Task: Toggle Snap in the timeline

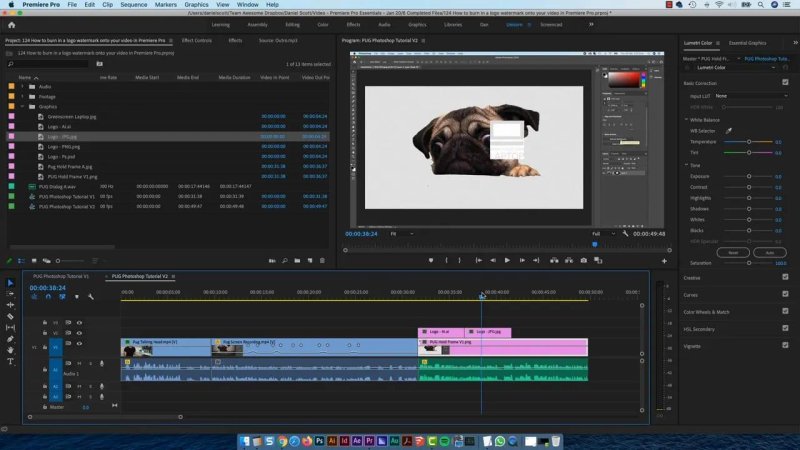Action: pyautogui.click(x=48, y=296)
